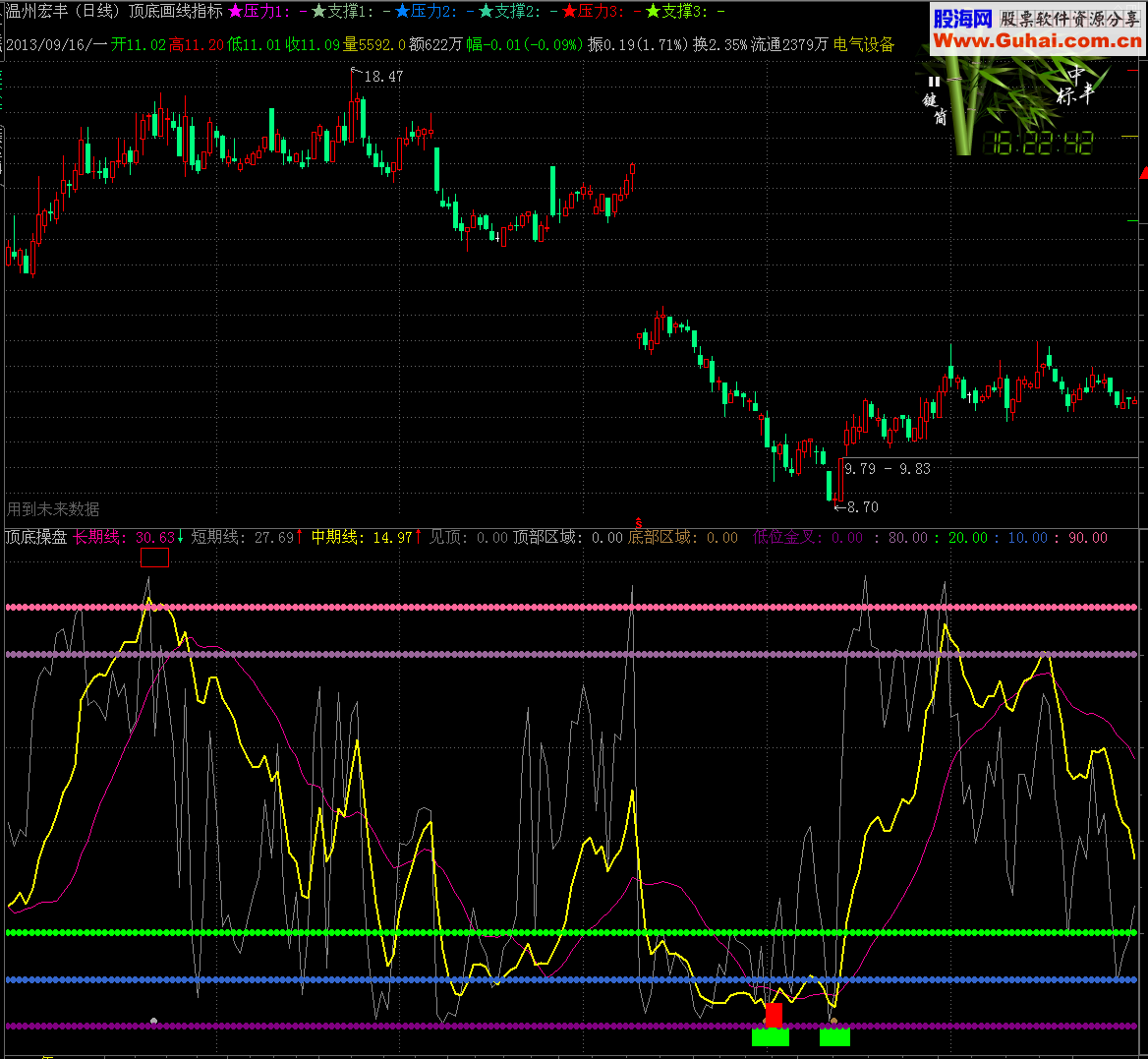
Task: Open the 电气设备 sector label
Action: coord(864,44)
